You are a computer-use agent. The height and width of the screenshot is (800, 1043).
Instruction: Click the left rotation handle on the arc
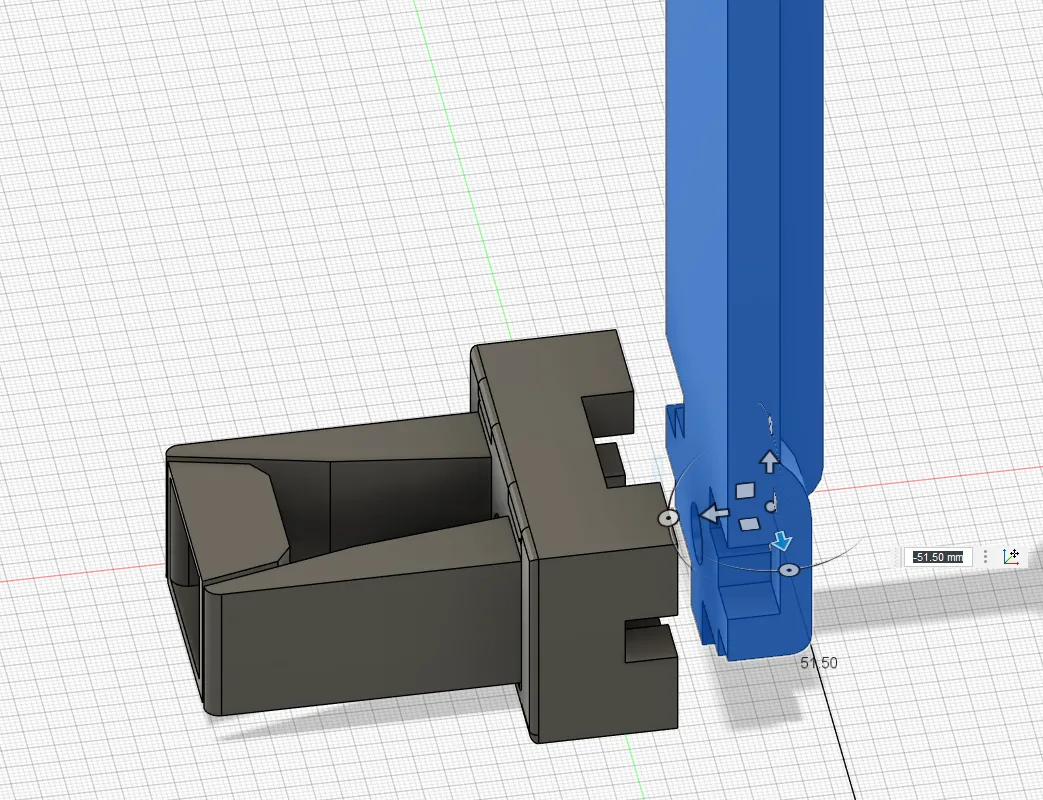668,517
